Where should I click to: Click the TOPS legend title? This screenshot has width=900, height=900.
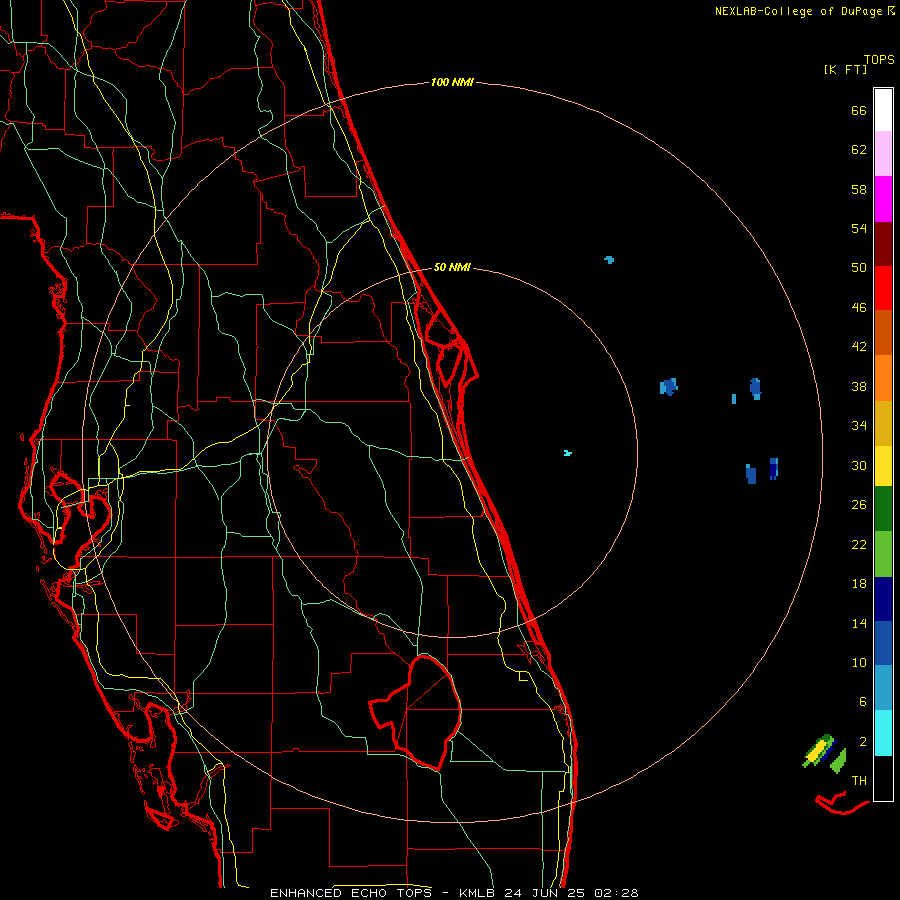coord(879,60)
